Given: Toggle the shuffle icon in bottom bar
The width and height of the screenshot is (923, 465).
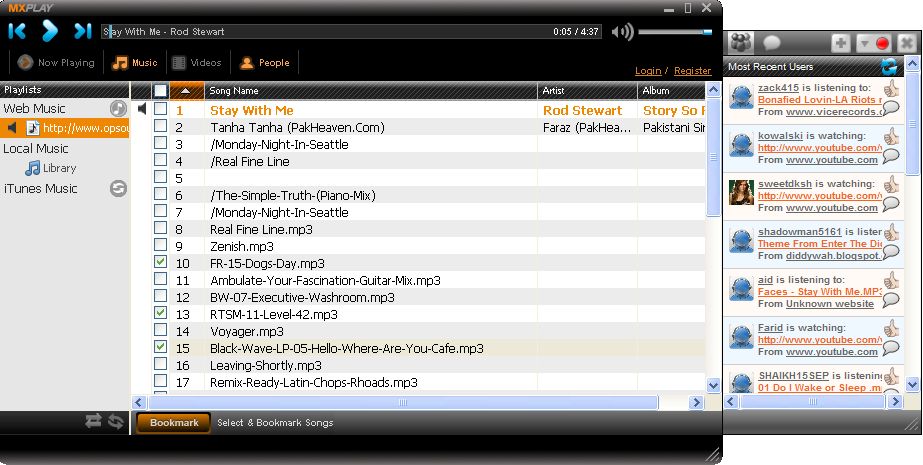Looking at the screenshot, I should pos(94,421).
